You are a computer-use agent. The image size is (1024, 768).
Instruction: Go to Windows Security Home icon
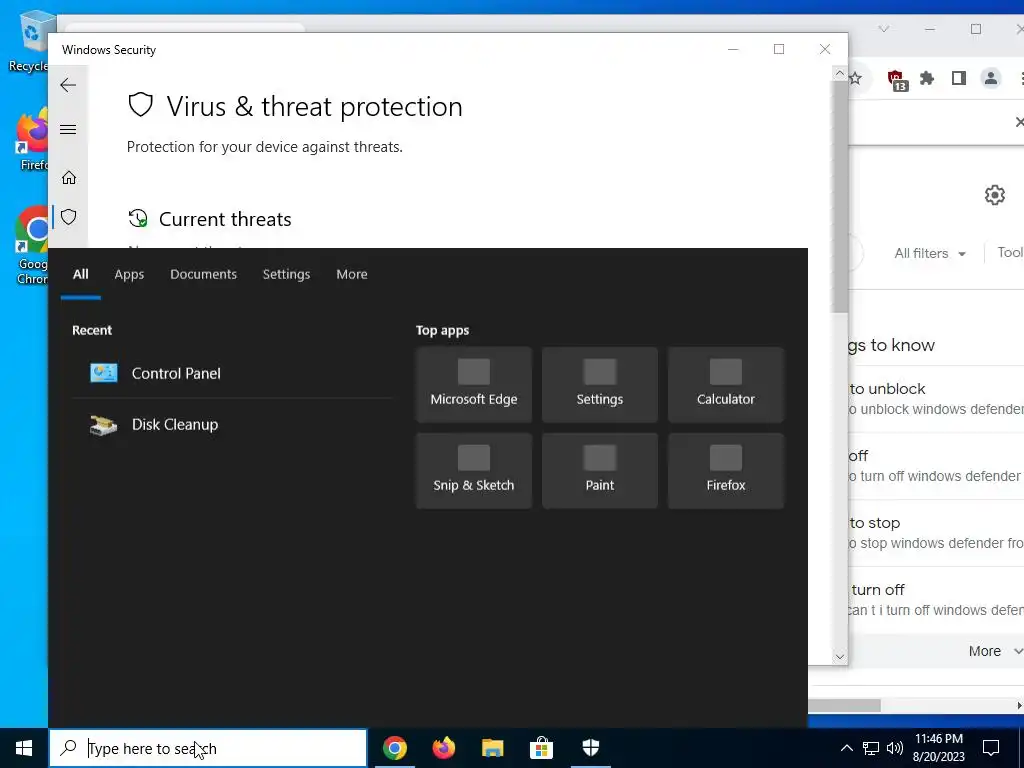tap(69, 178)
